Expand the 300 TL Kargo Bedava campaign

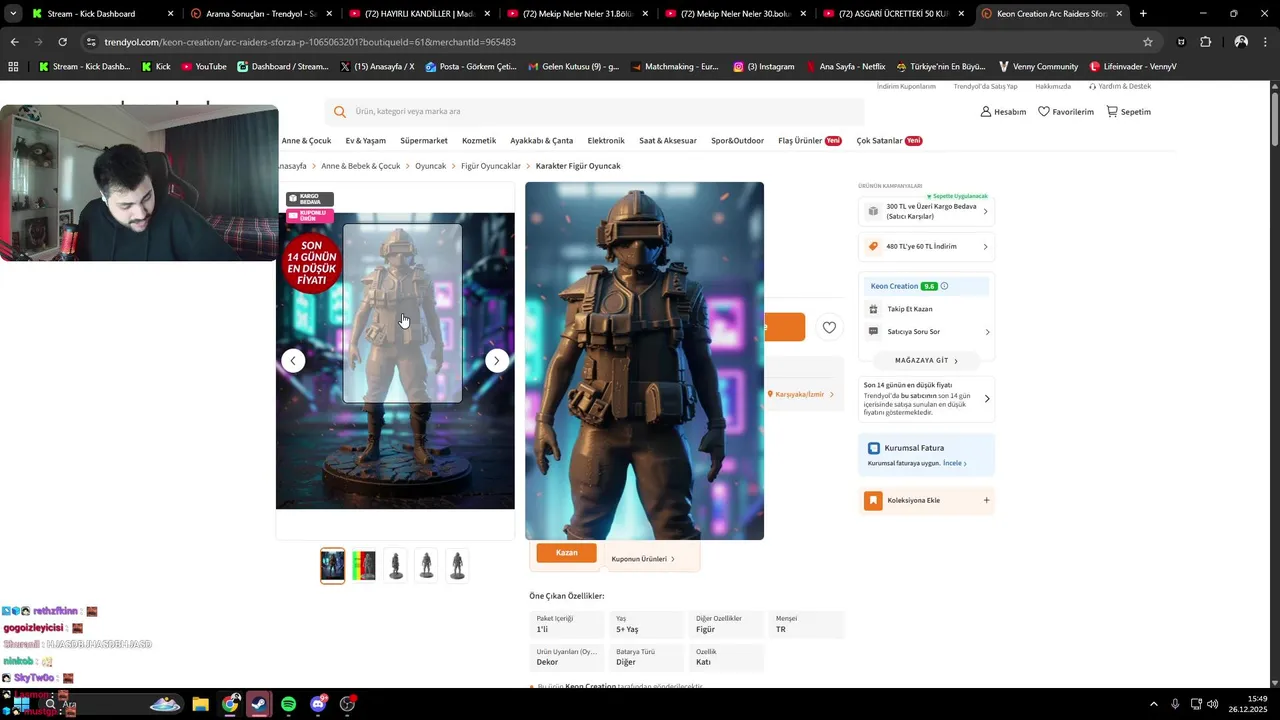pos(927,212)
